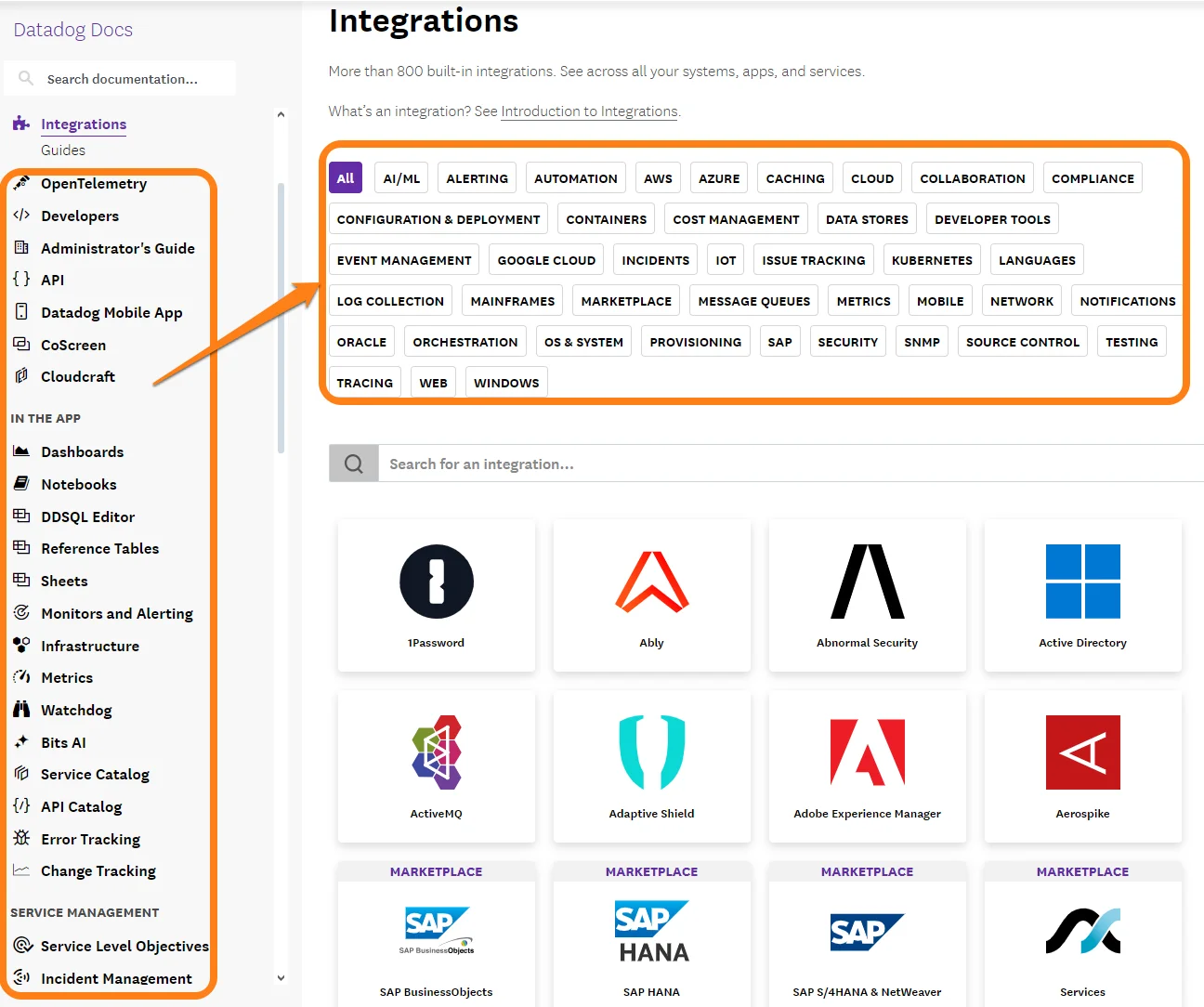Choose the SECURITY category filter
This screenshot has height=1007, width=1204.
pyautogui.click(x=848, y=342)
